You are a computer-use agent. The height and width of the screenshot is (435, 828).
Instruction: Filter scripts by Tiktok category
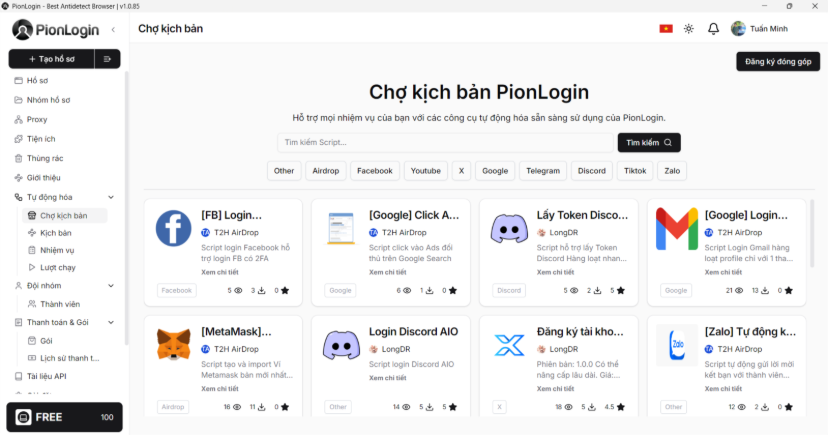click(x=635, y=171)
